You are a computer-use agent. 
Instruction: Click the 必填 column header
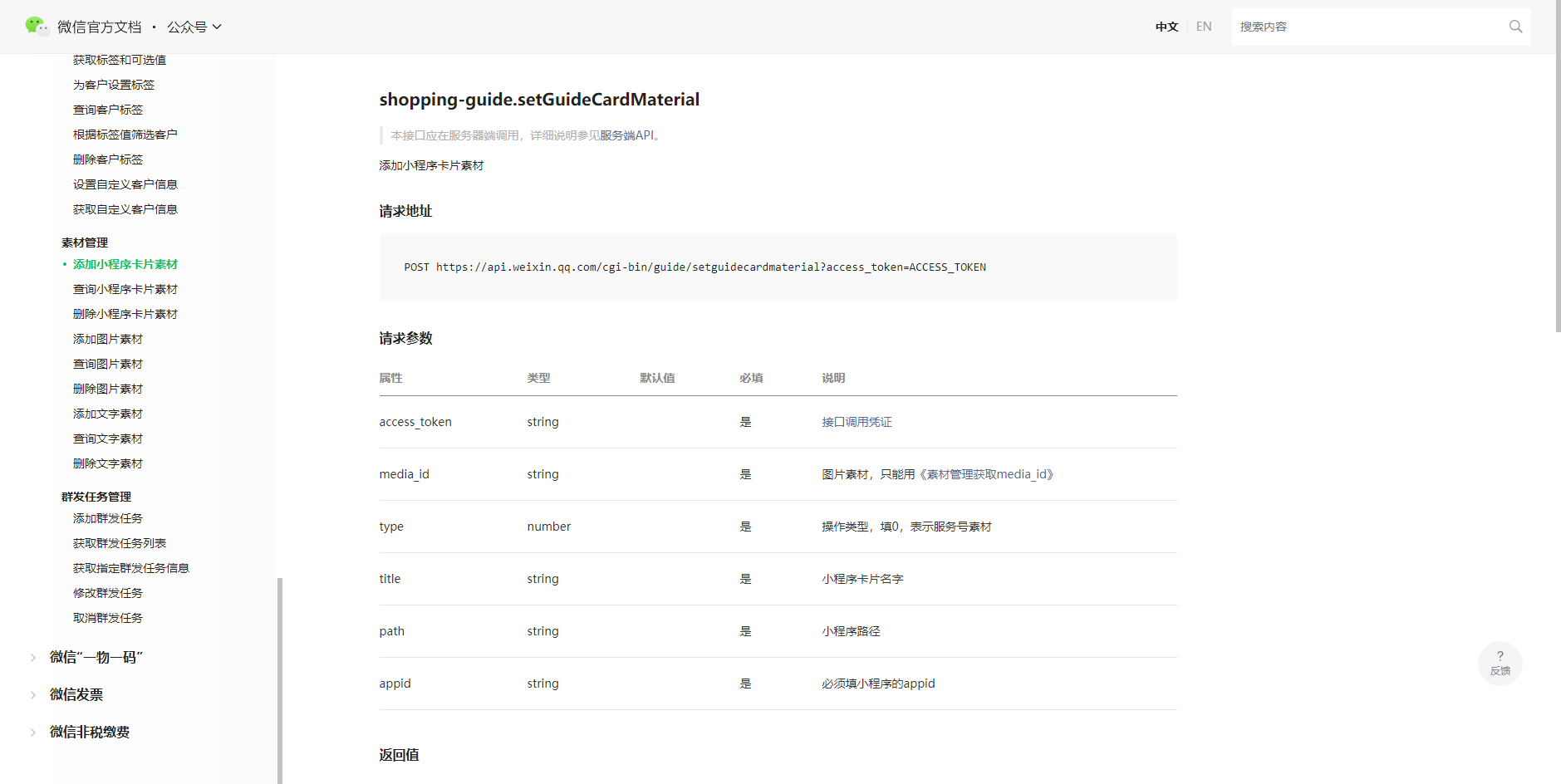coord(751,378)
